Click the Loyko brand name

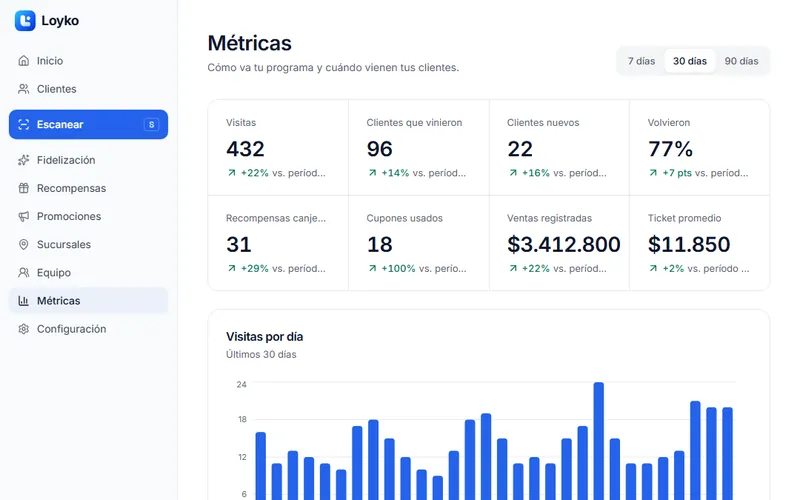(x=60, y=21)
